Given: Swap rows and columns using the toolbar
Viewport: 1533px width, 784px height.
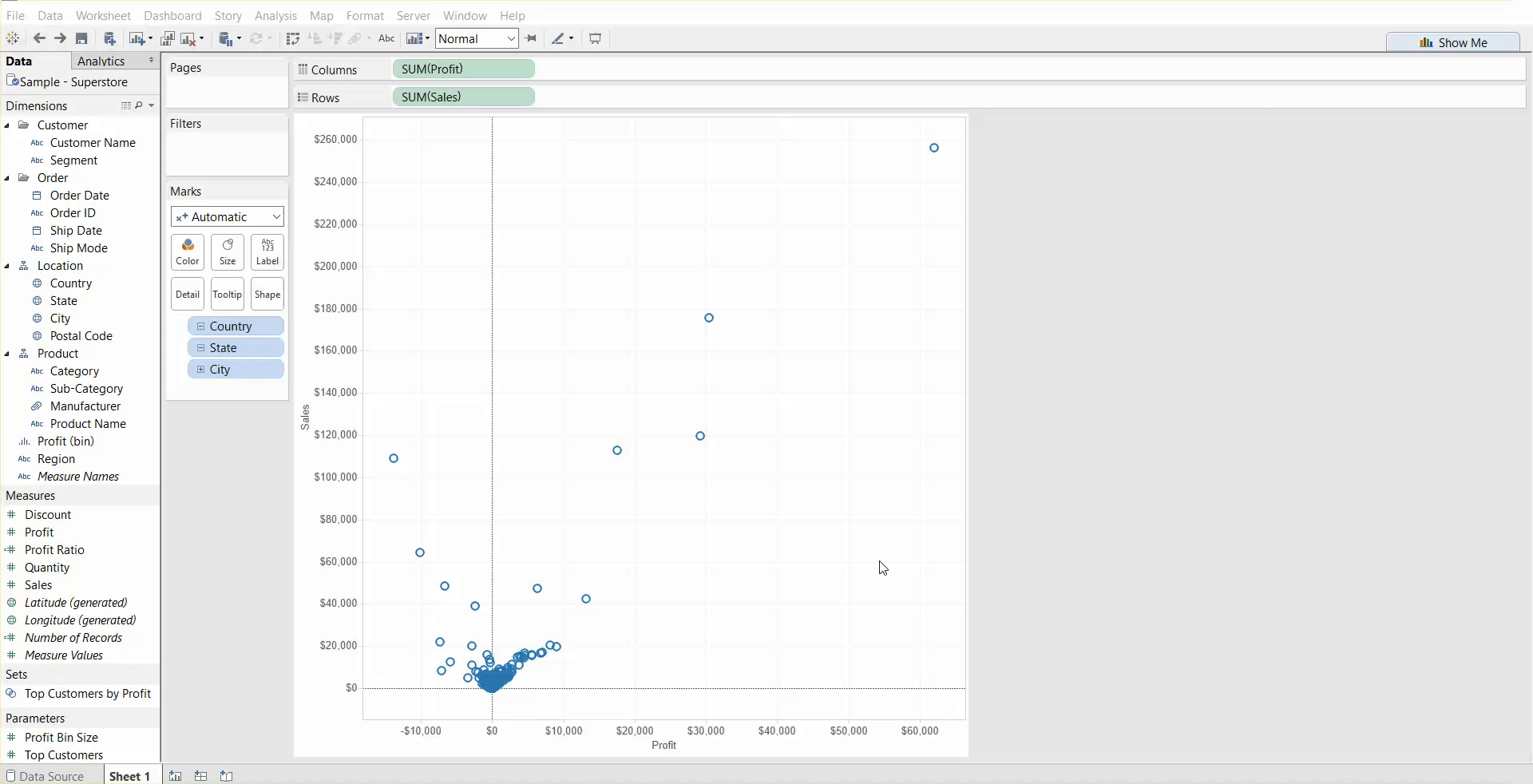Looking at the screenshot, I should coord(293,38).
